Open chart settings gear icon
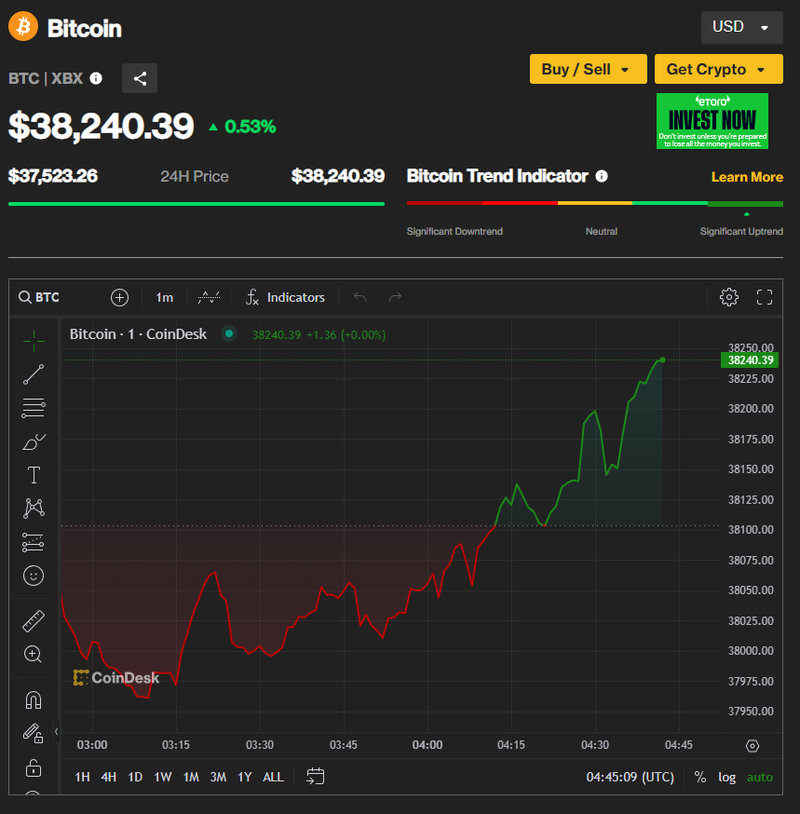The image size is (800, 814). 729,297
